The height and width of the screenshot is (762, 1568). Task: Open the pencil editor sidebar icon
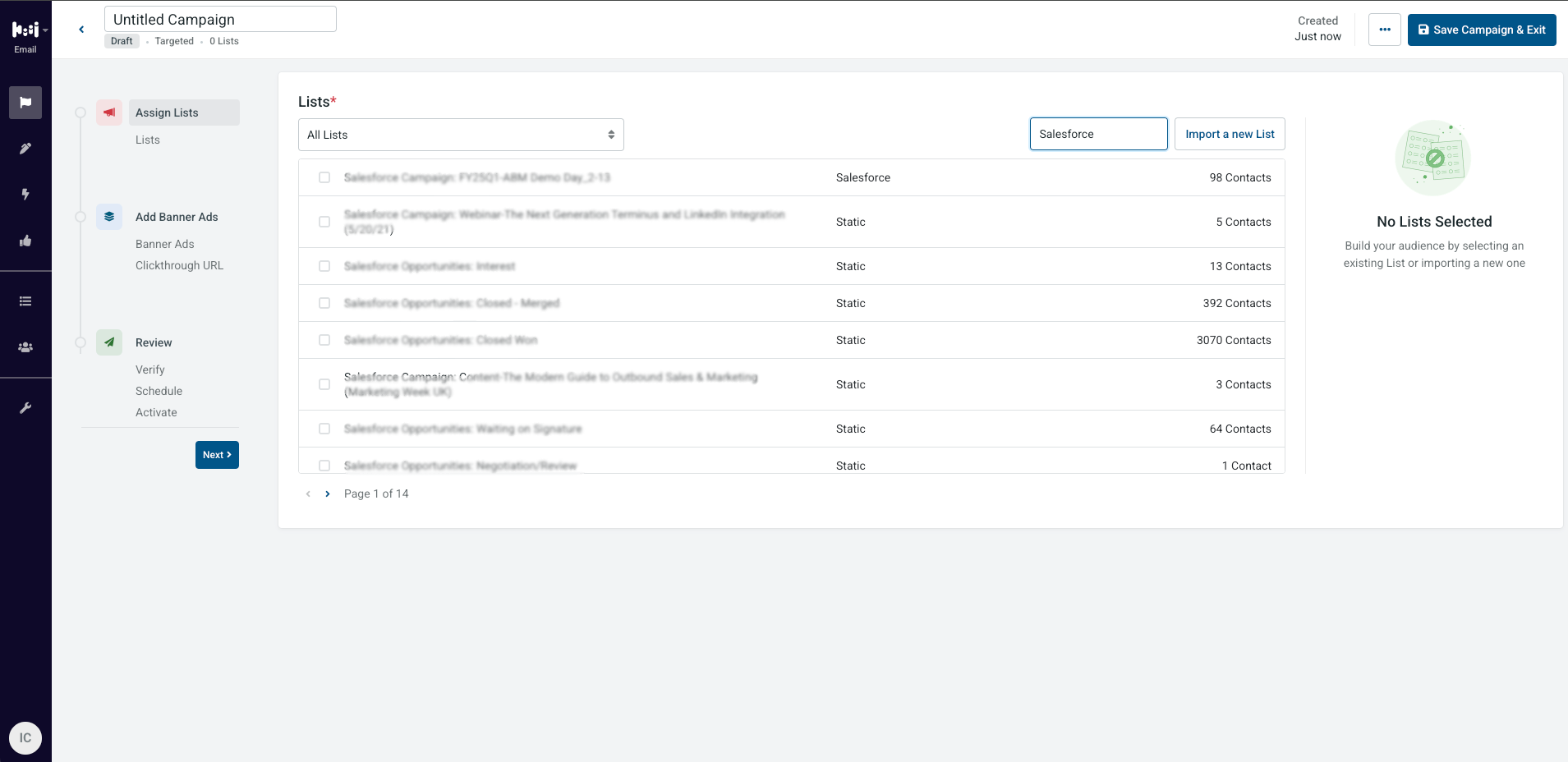click(x=25, y=149)
